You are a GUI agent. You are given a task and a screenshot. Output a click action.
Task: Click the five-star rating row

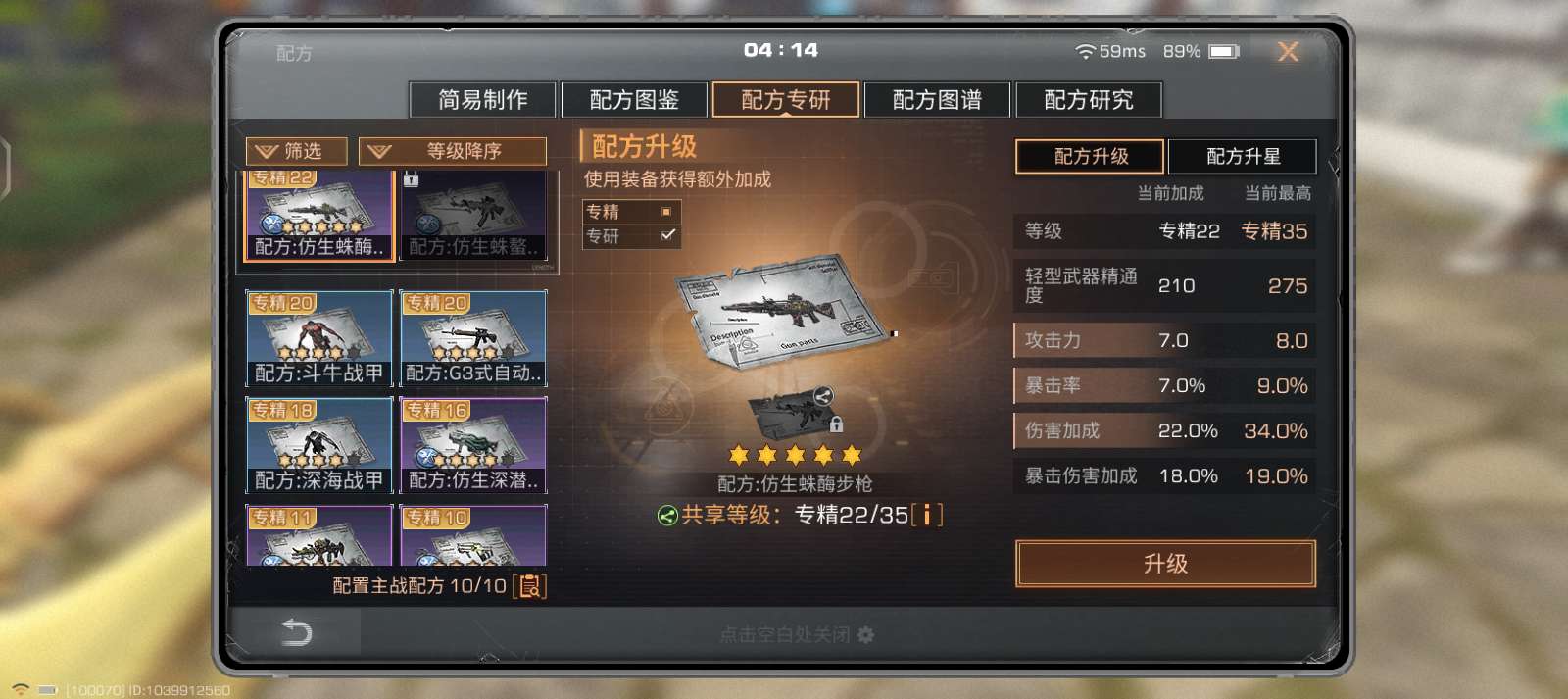click(x=795, y=455)
